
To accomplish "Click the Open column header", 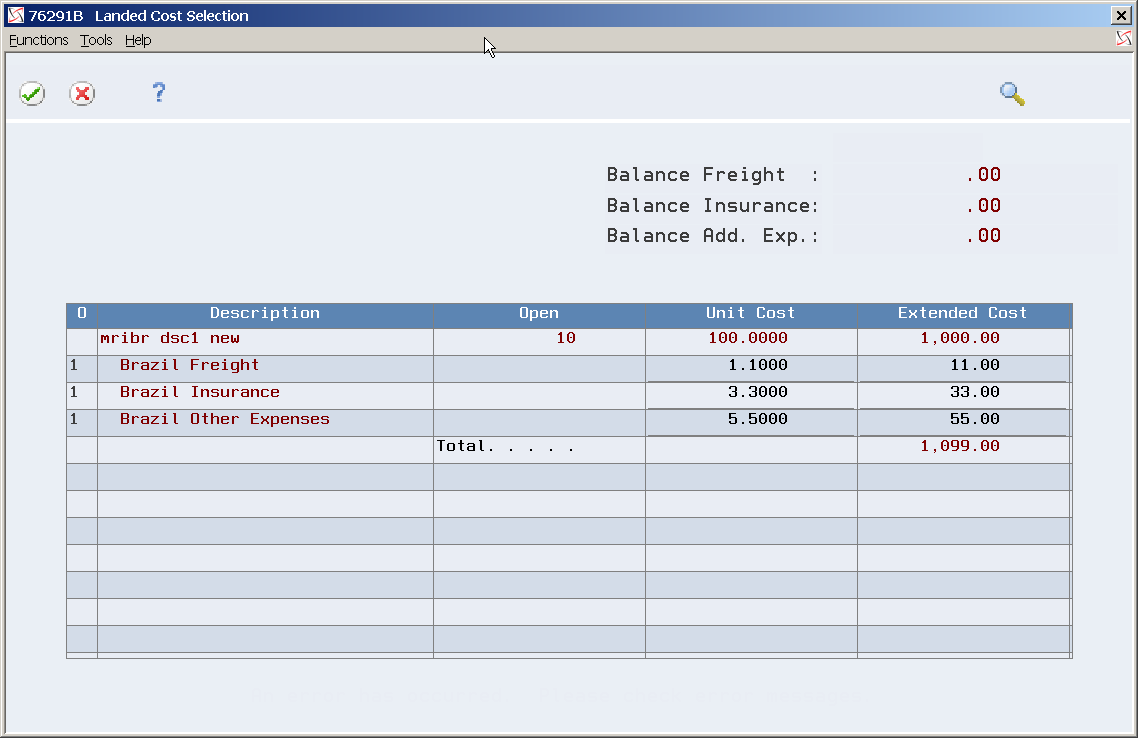I will [x=539, y=313].
